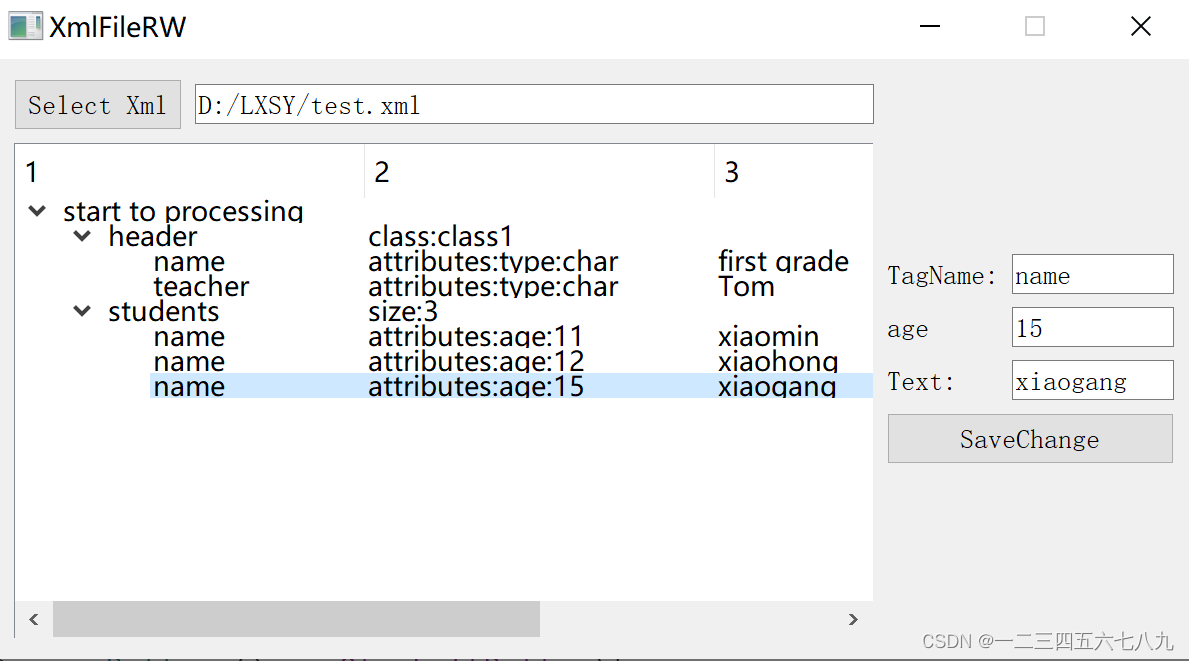
Task: Collapse the header tree node
Action: pyautogui.click(x=82, y=236)
